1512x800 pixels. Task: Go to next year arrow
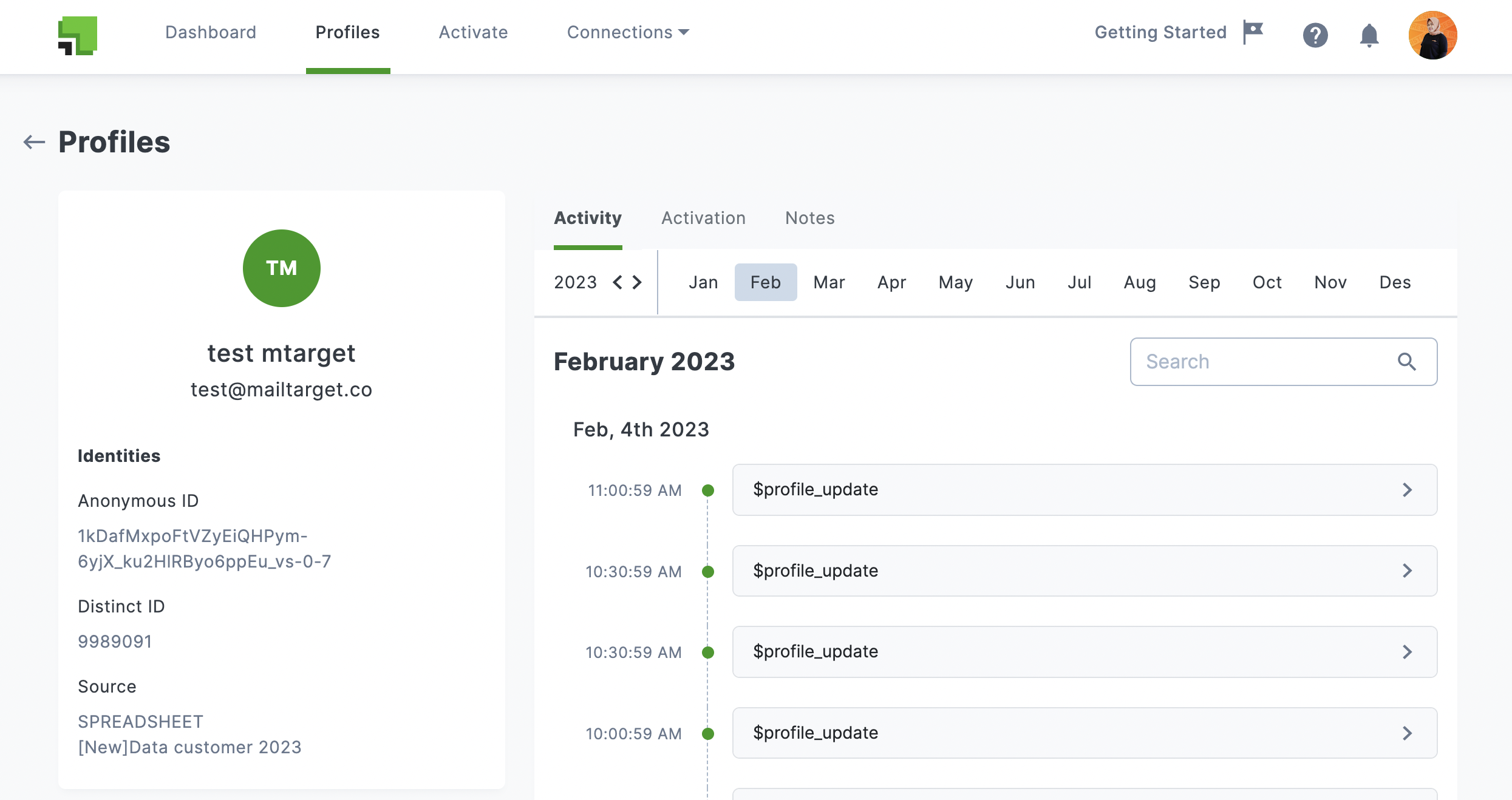tap(637, 282)
